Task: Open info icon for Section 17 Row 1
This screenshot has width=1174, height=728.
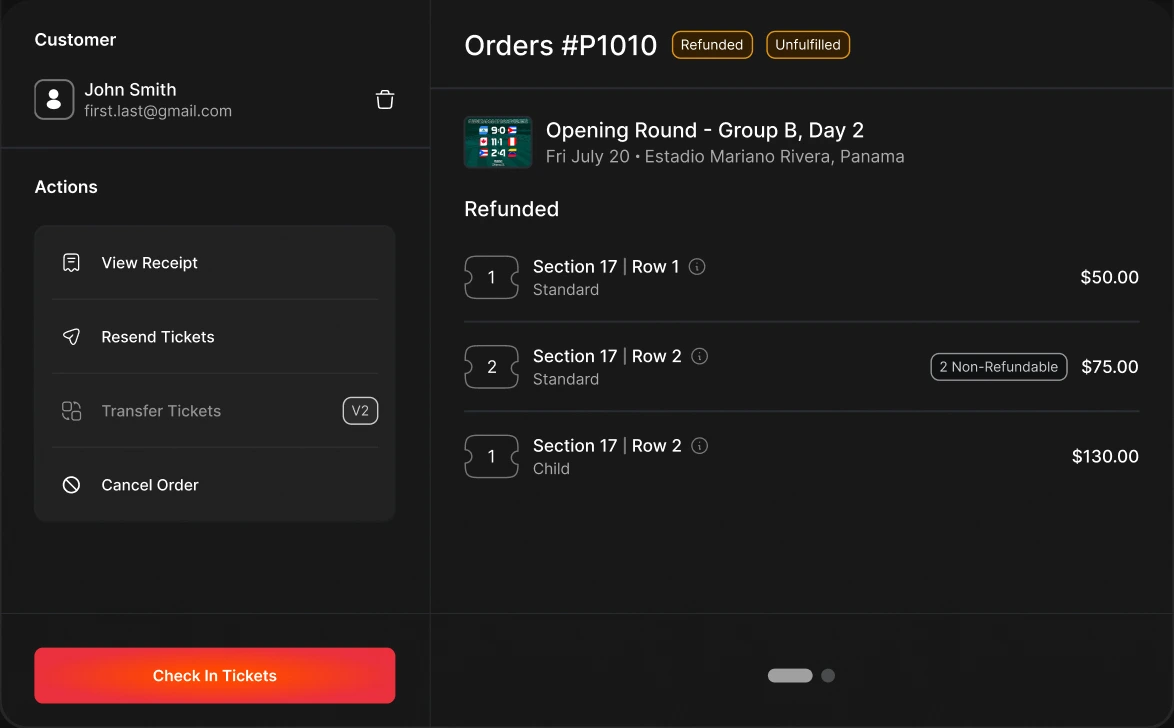Action: tap(697, 267)
